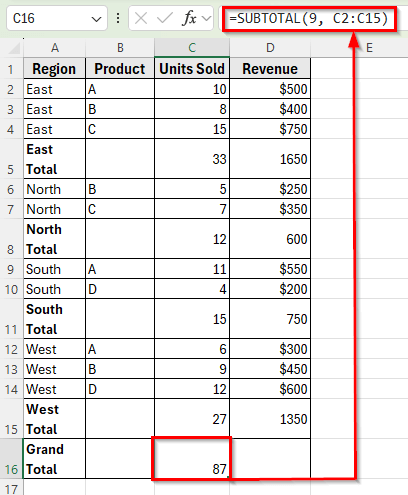The width and height of the screenshot is (408, 495).
Task: Cancel the formula entry with X icon
Action: coord(141,18)
